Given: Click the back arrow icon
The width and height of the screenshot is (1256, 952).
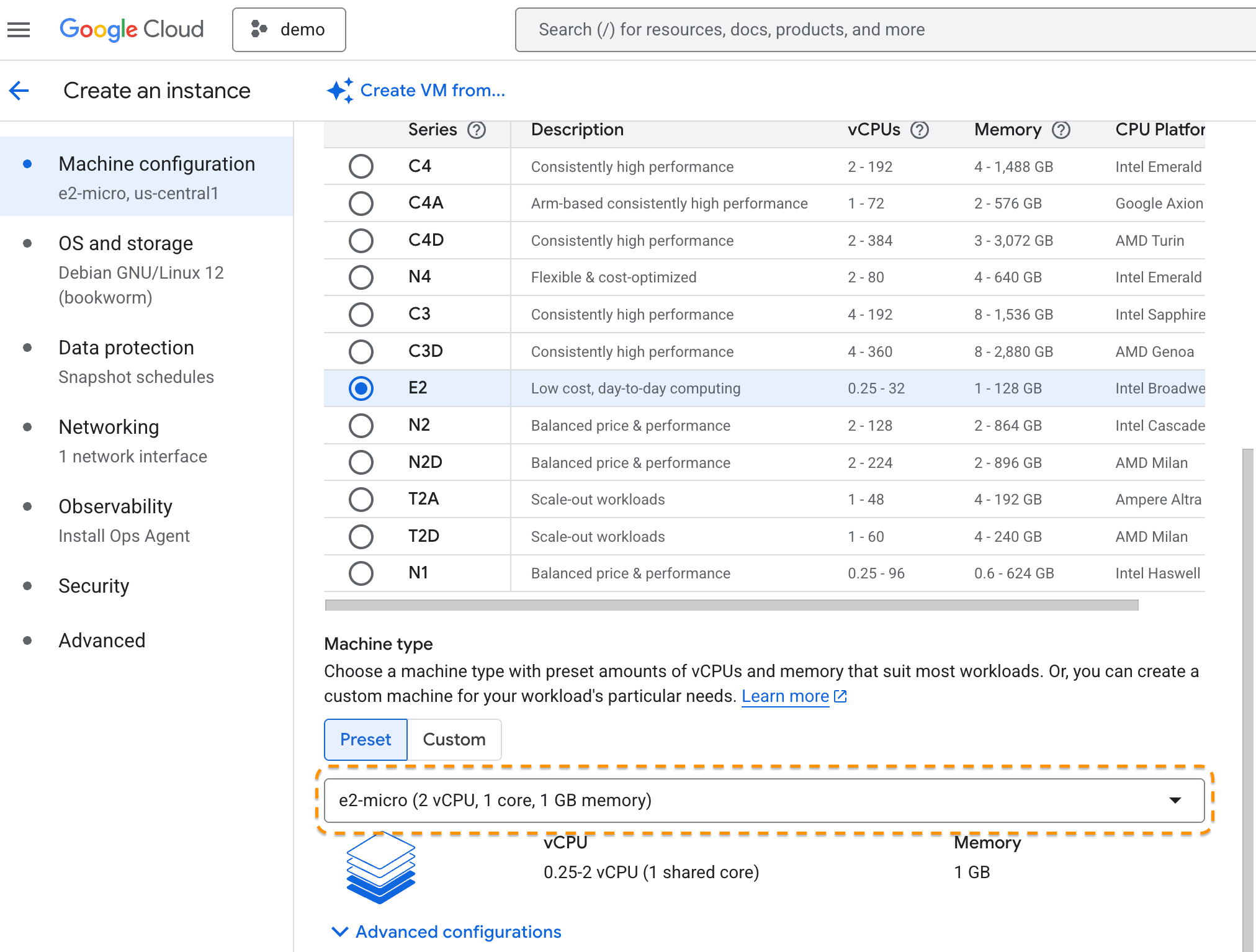Looking at the screenshot, I should (19, 91).
